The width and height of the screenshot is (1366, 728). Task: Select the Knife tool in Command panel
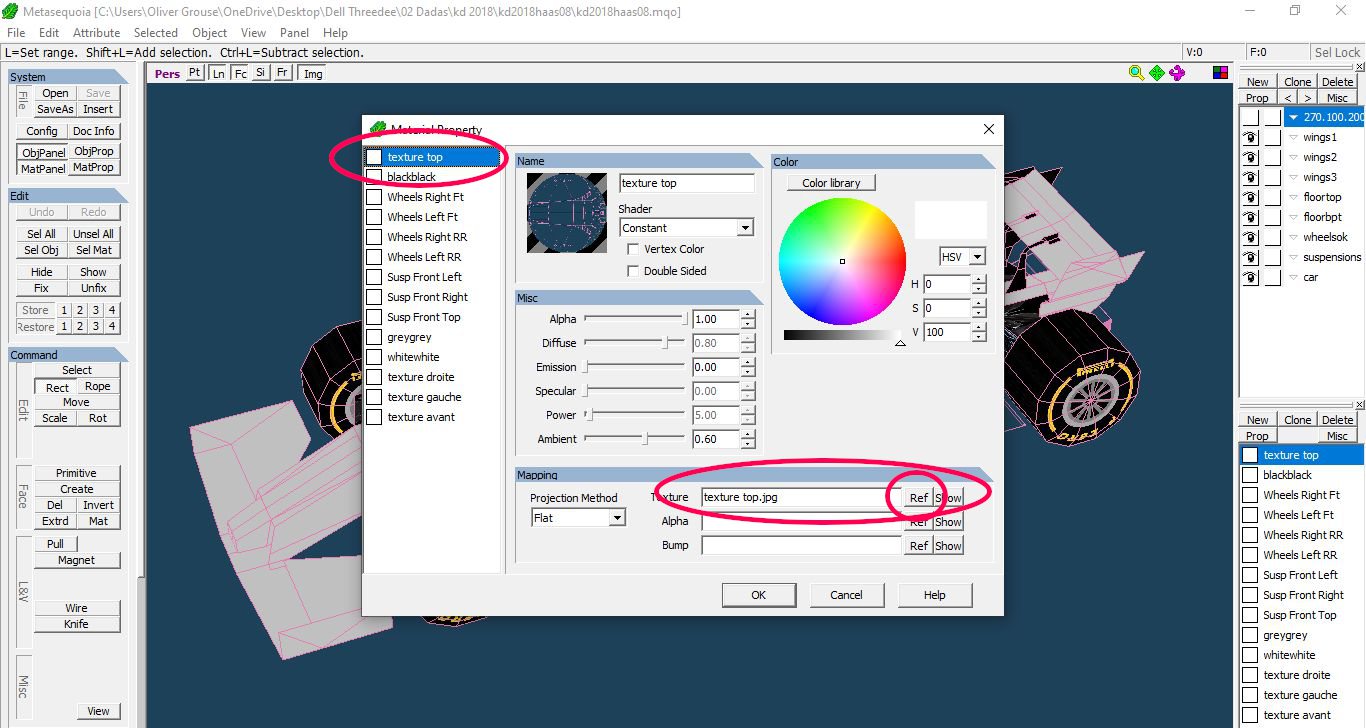click(76, 624)
